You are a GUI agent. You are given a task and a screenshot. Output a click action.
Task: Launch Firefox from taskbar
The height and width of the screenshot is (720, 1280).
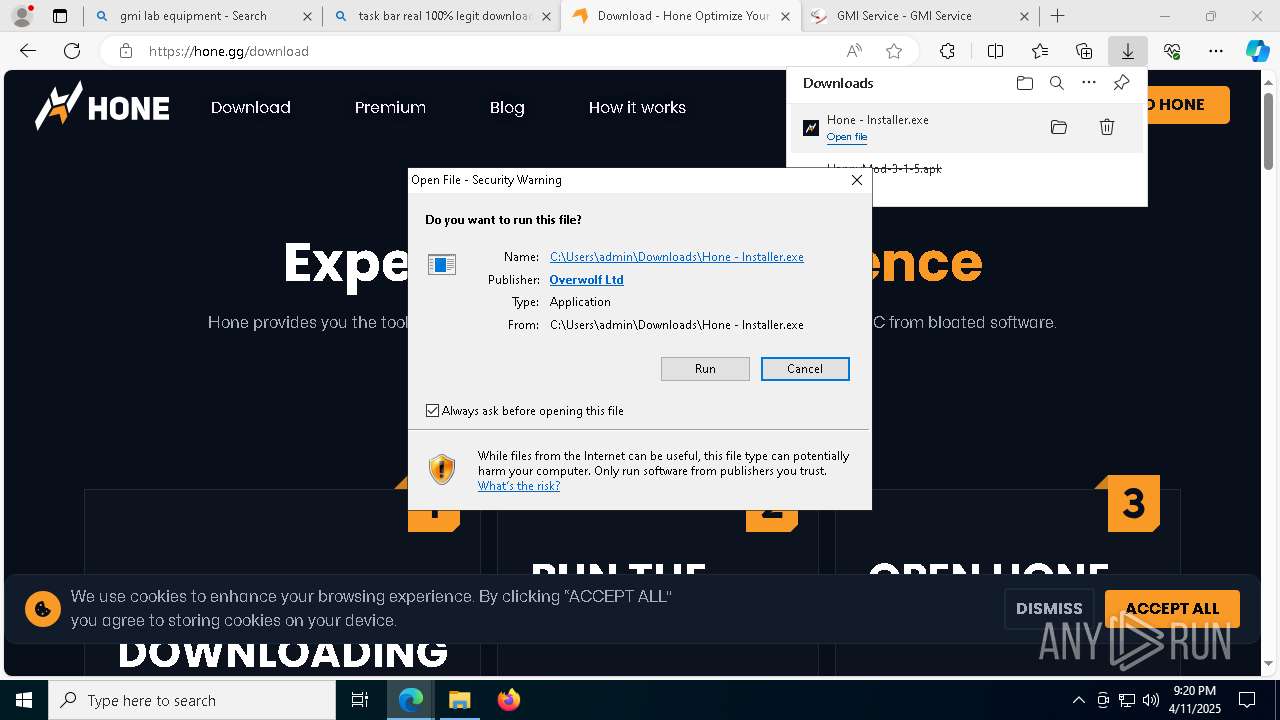click(509, 700)
